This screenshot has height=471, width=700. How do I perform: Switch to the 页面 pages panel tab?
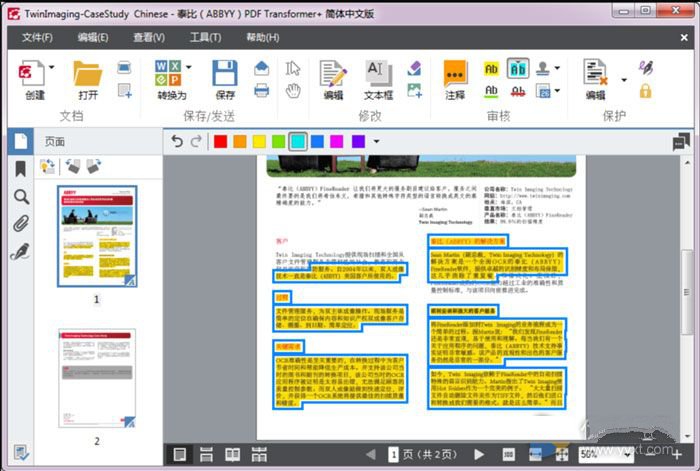click(21, 142)
